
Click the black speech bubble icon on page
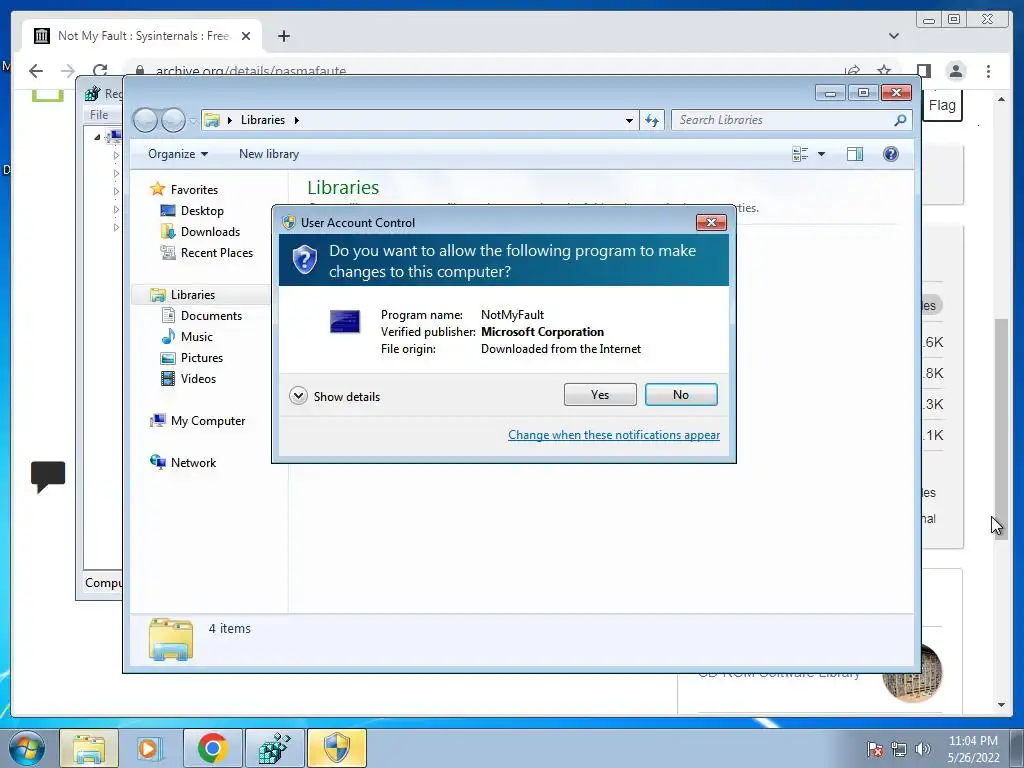48,476
